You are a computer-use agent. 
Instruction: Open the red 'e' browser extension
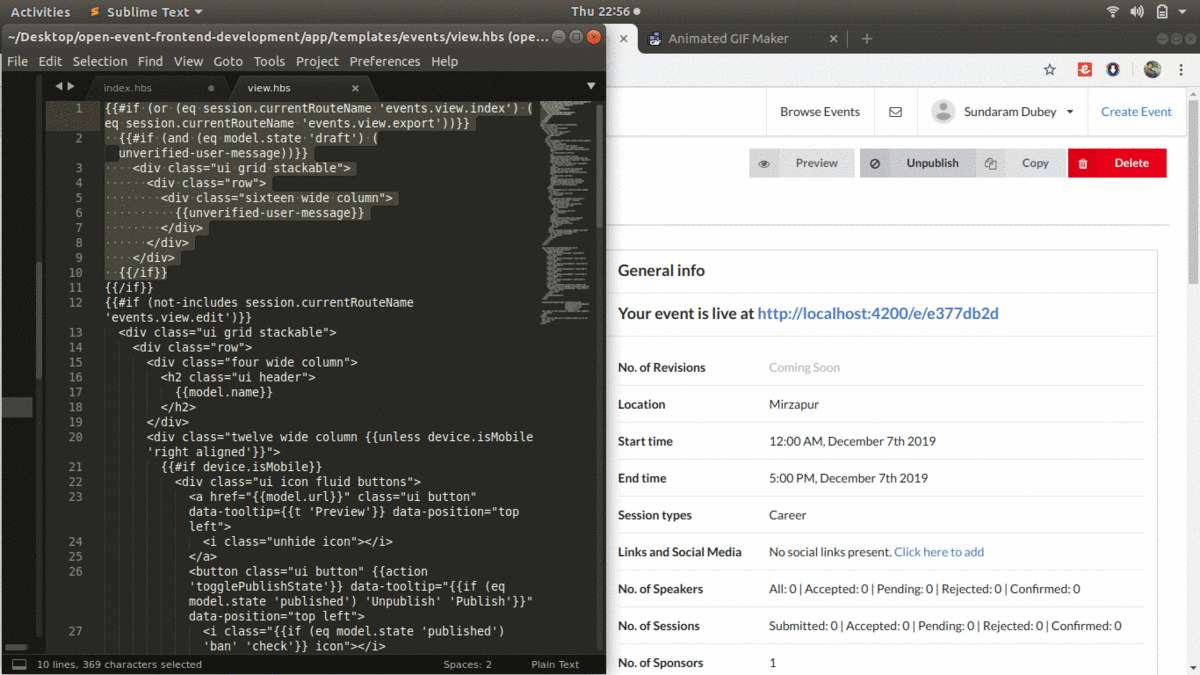[1084, 70]
